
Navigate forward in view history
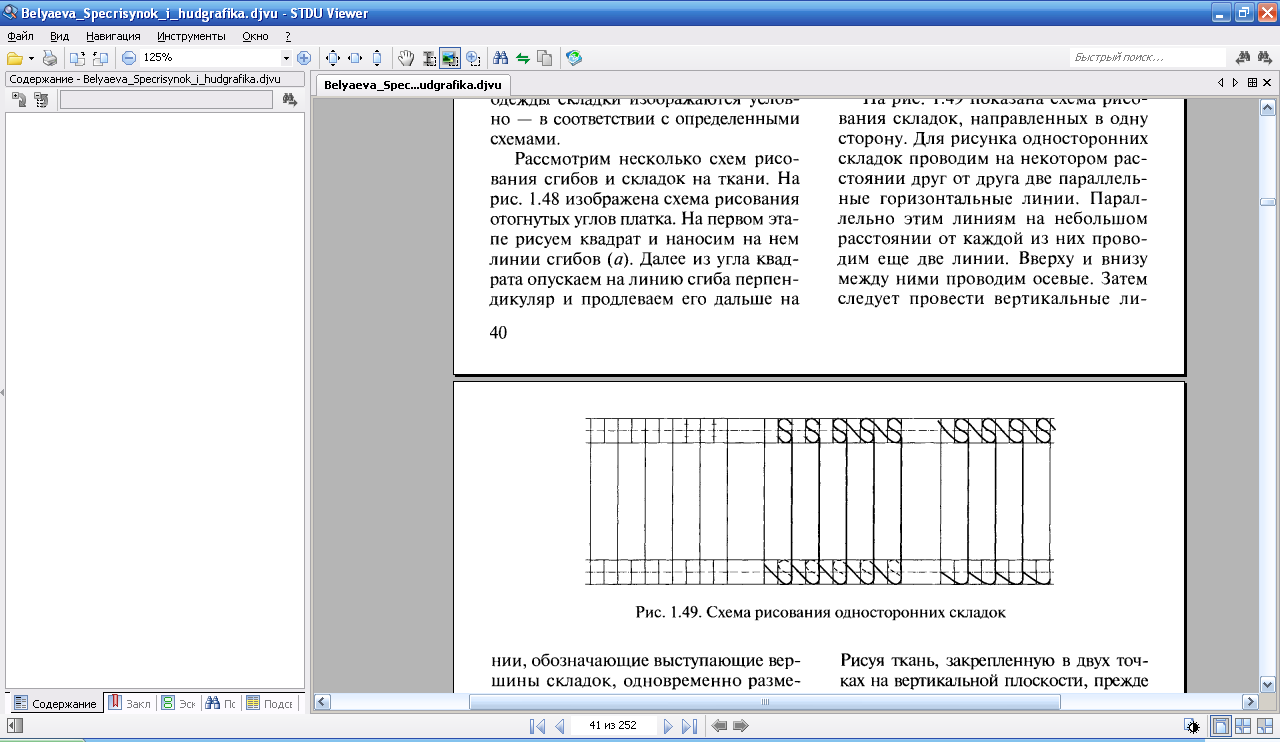[x=741, y=726]
